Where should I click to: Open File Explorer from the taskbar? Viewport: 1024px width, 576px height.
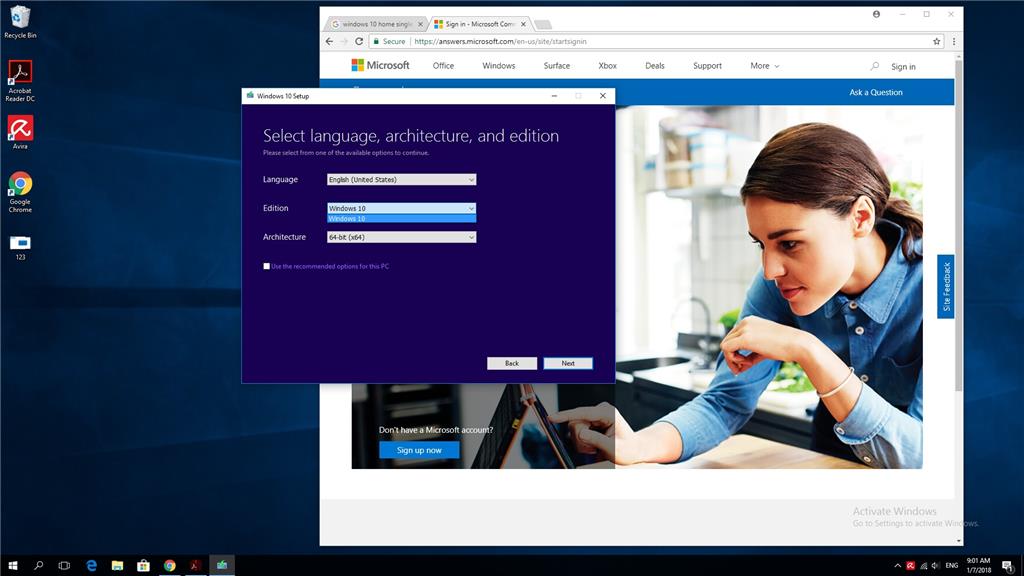[x=118, y=565]
